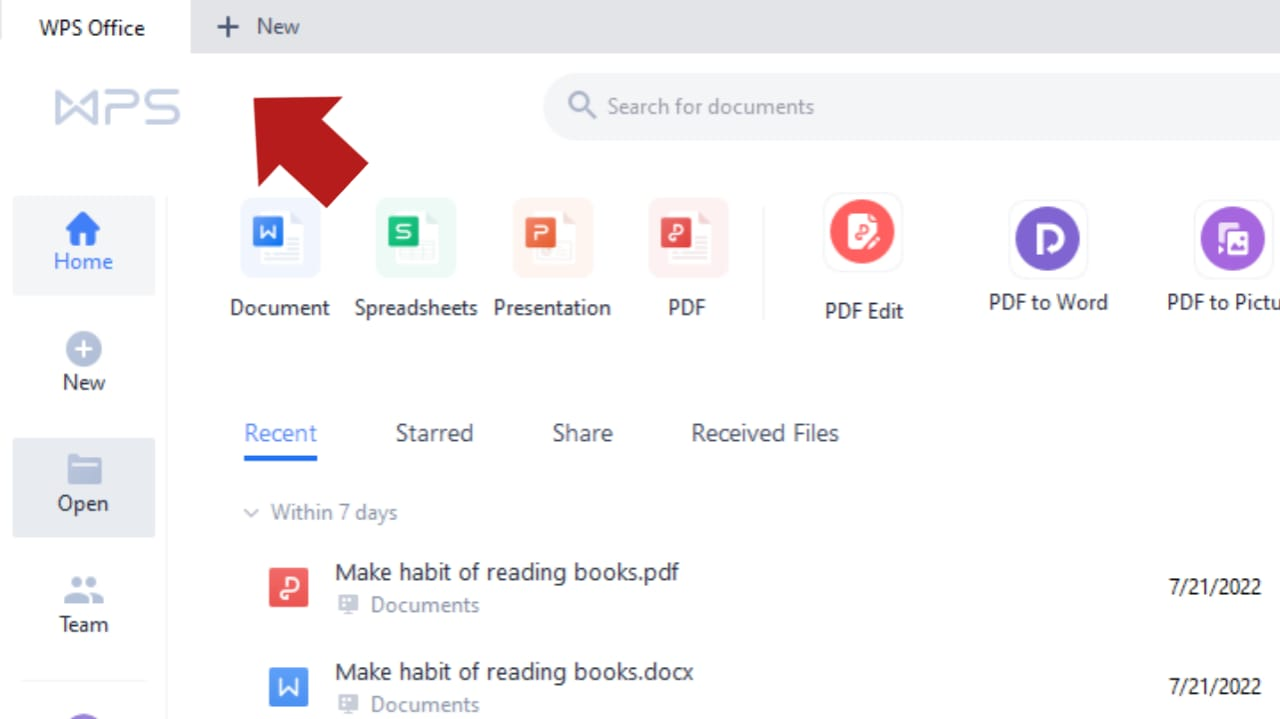Launch the PDF Edit tool

click(863, 233)
